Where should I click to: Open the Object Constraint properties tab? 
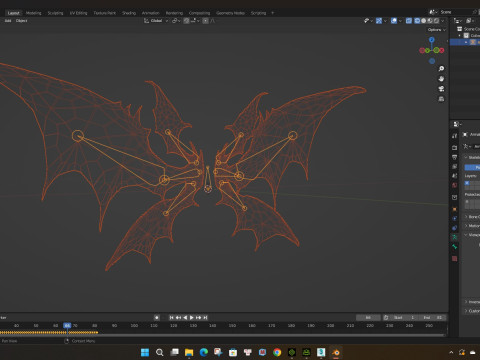pos(455,228)
